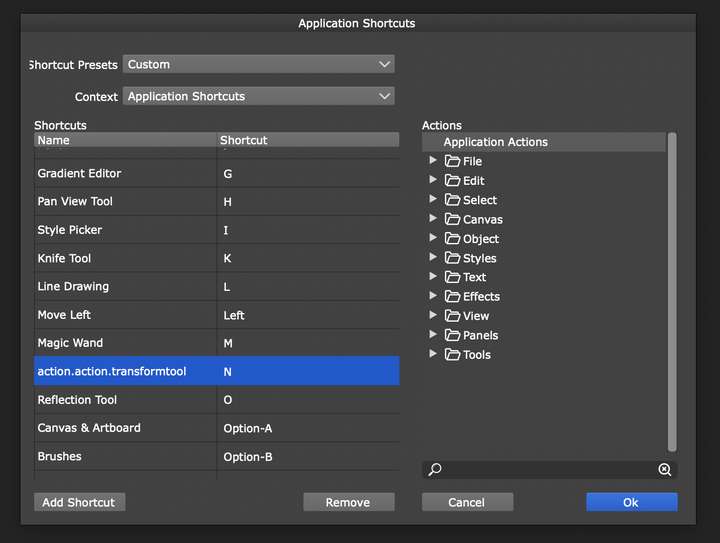Click the Text folder icon
The image size is (720, 543).
452,277
